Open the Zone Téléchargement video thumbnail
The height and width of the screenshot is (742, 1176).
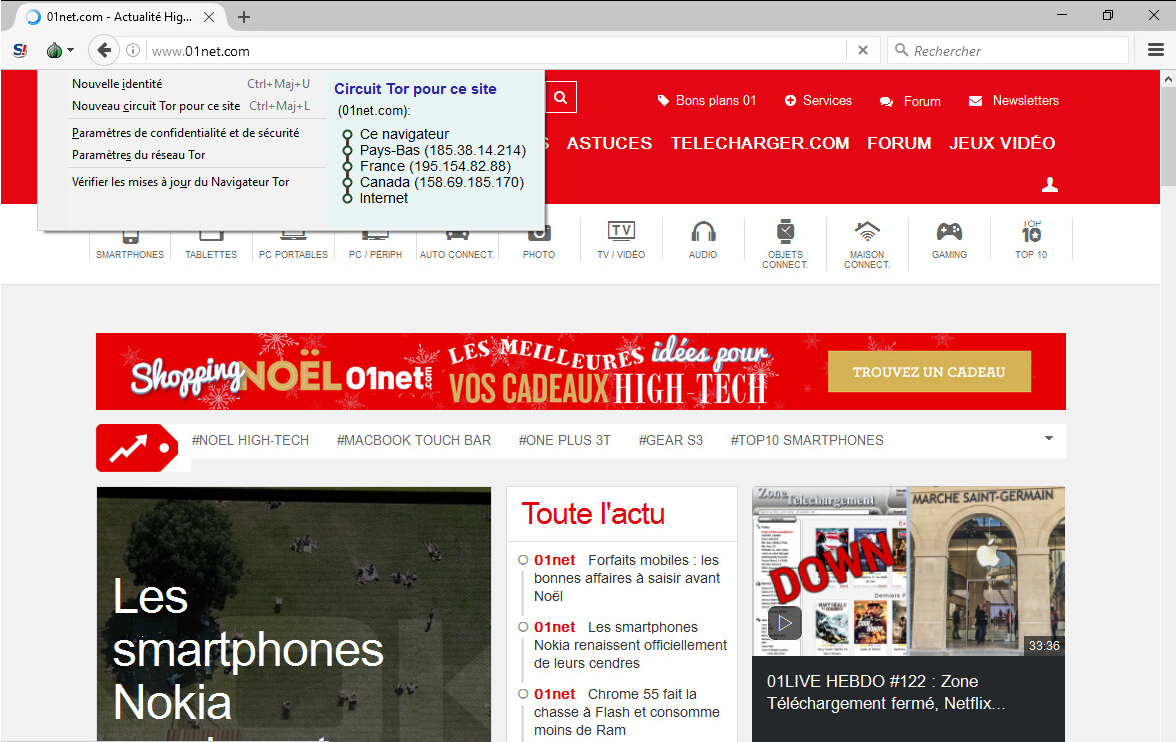(x=908, y=572)
